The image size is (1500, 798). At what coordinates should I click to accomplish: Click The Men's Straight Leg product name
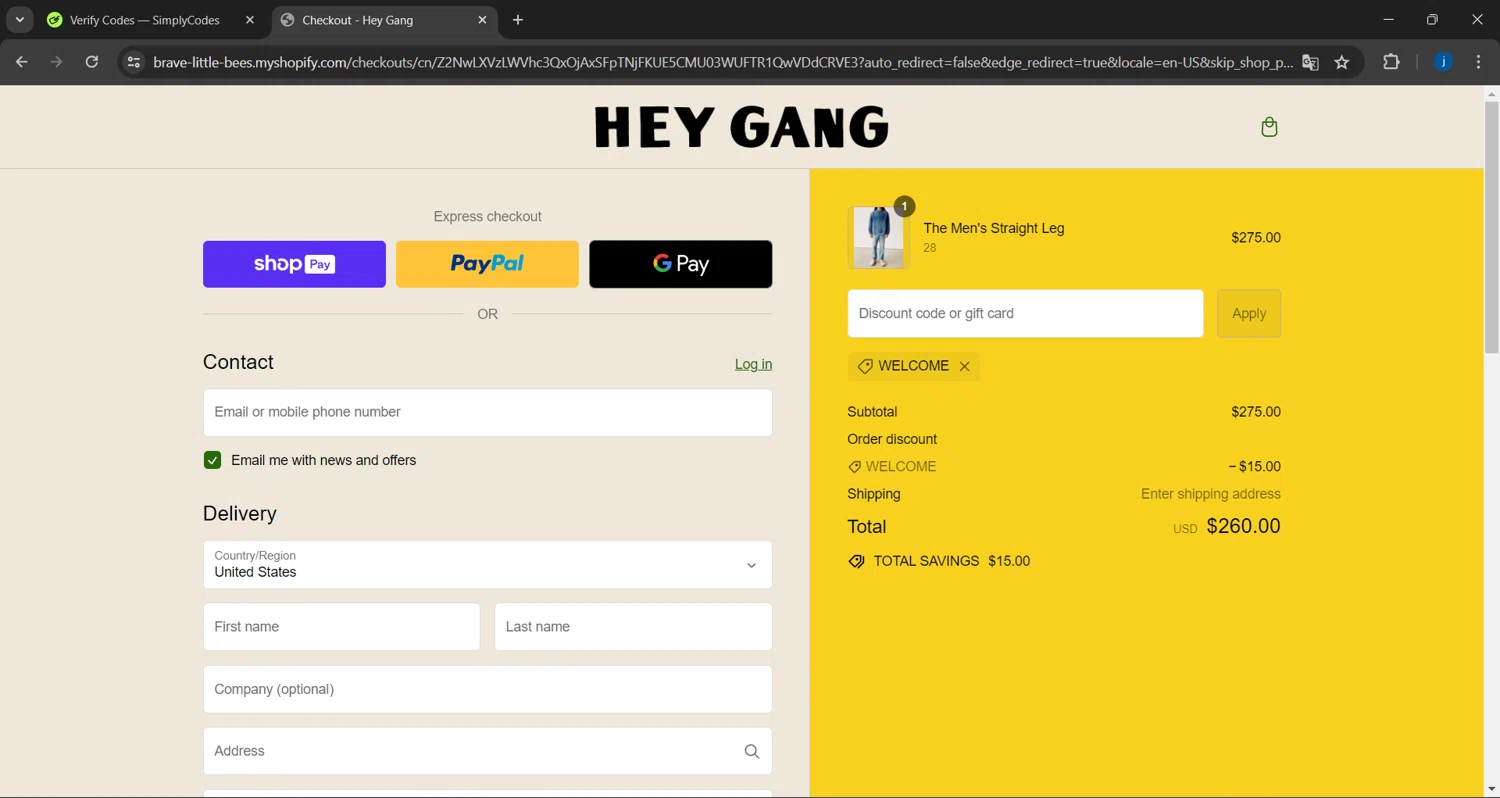click(993, 228)
